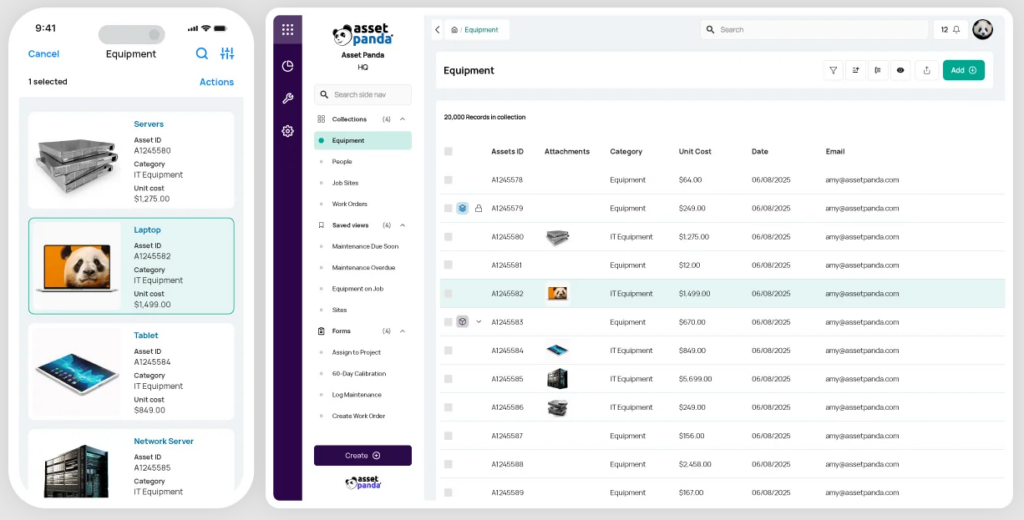This screenshot has height=520, width=1024.
Task: Open the Maintenance Overdue saved view
Action: point(363,268)
